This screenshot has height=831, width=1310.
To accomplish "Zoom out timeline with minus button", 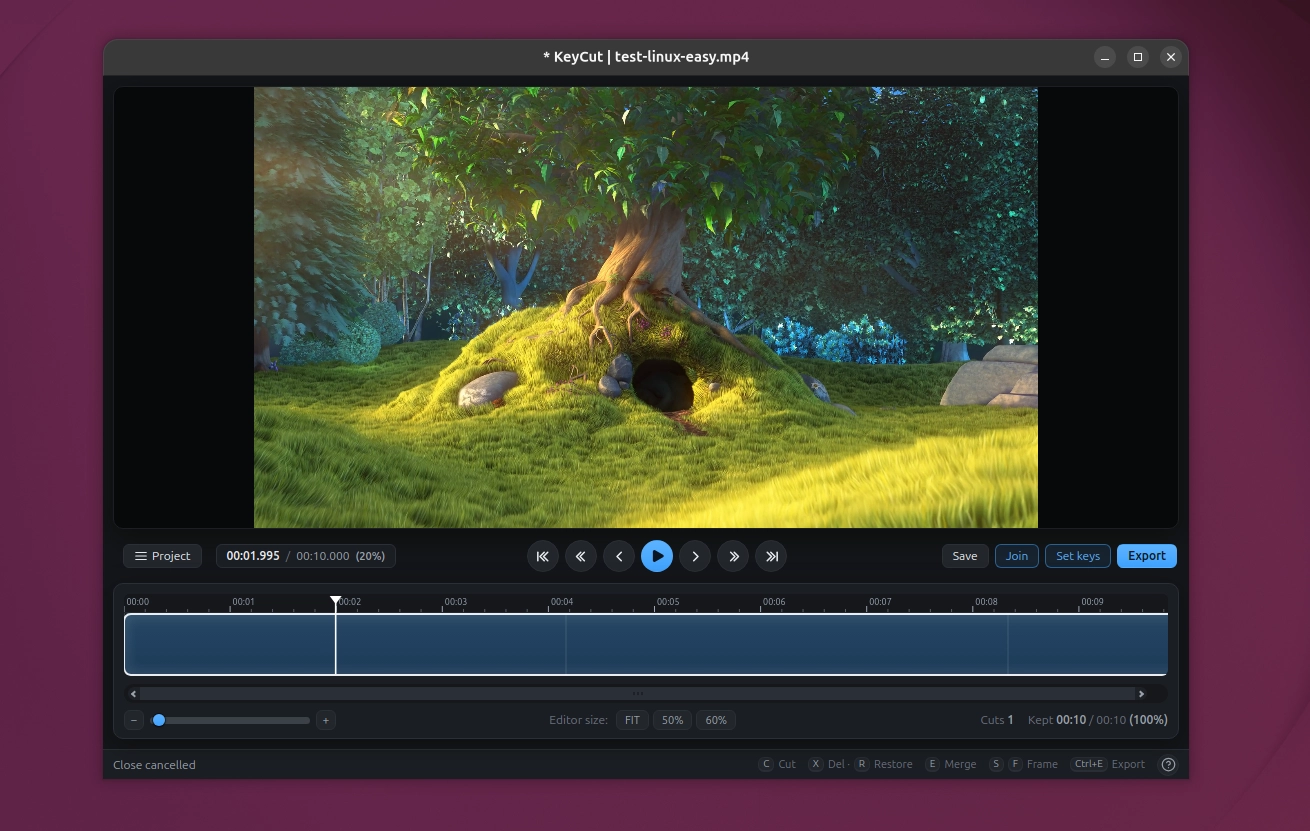I will 134,720.
